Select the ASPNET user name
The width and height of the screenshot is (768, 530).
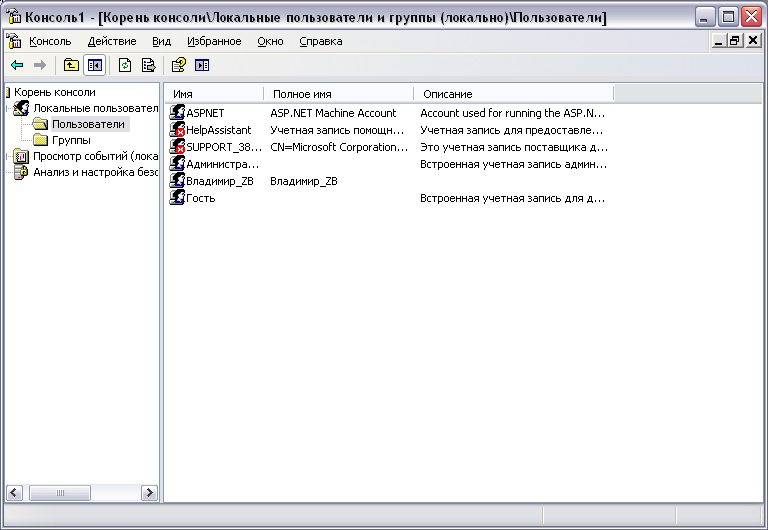[x=205, y=113]
